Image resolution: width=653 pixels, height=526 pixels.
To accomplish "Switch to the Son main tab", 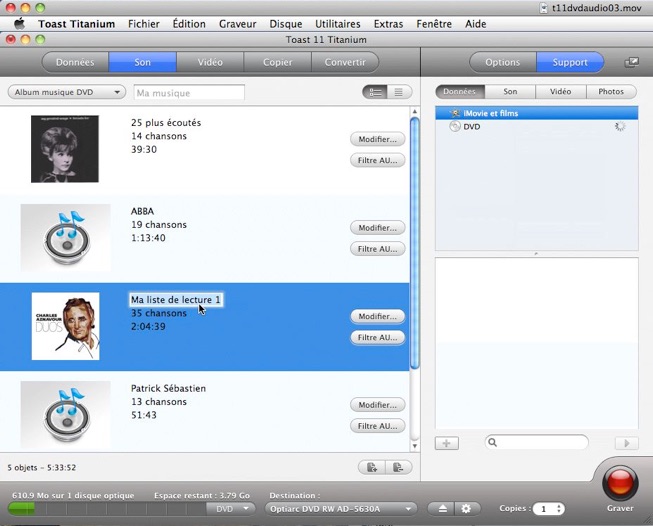I will 142,62.
